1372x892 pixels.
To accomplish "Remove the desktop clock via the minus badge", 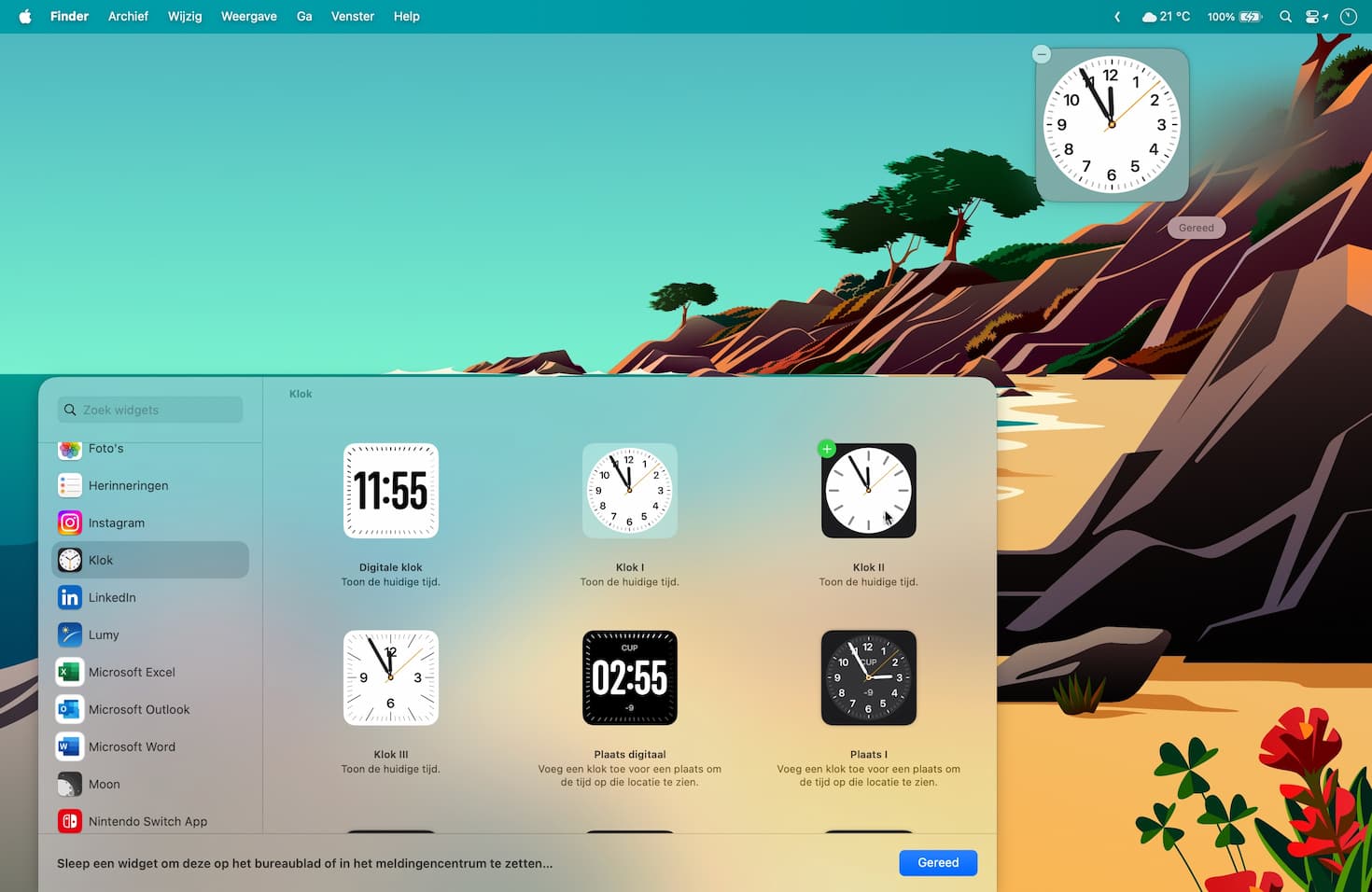I will click(x=1041, y=53).
